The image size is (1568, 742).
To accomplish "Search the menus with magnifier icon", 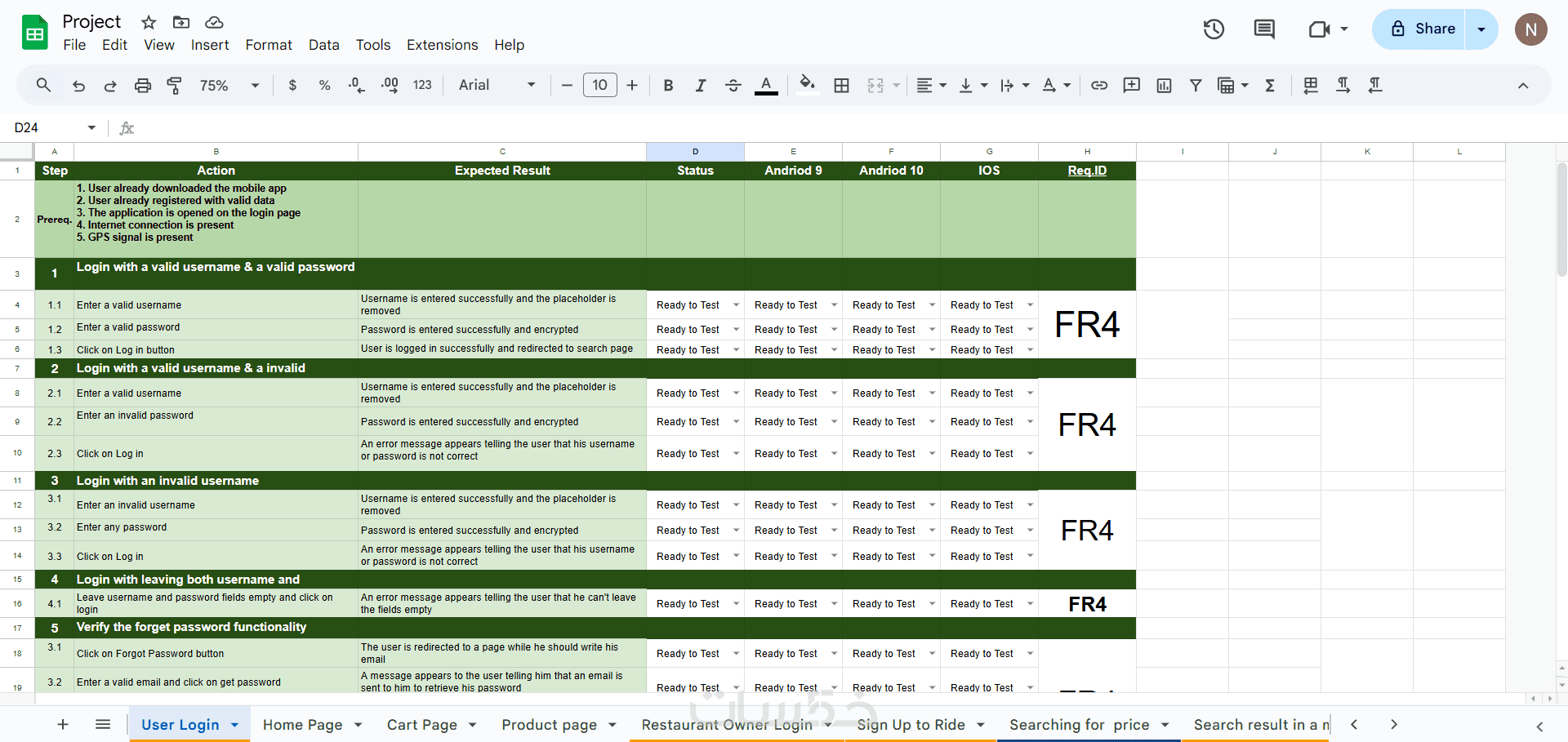I will click(x=43, y=85).
